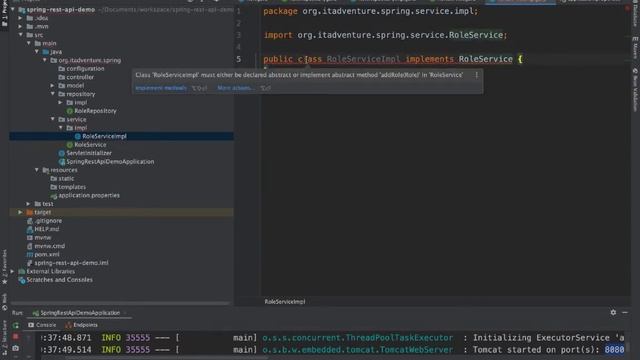
Task: Stop the running application with red square
Action: click(16, 337)
